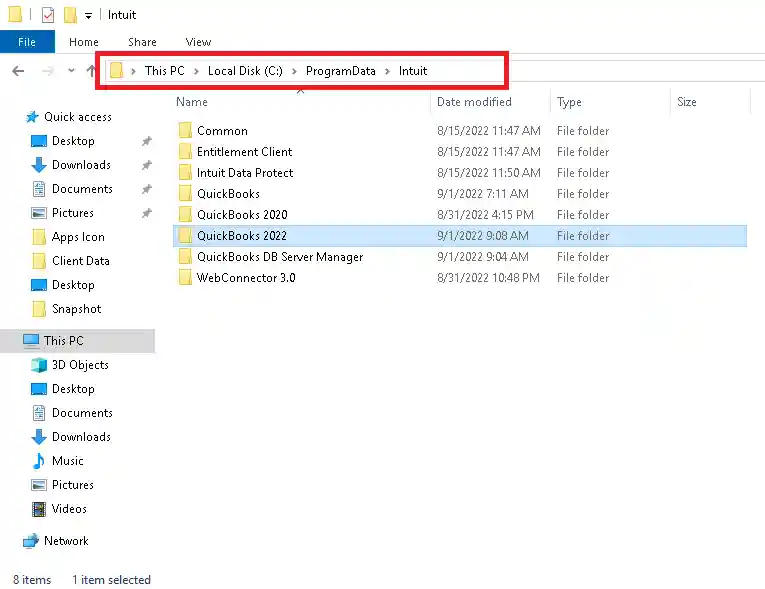Viewport: 765px width, 589px height.
Task: Open 3D Objects under This PC
Action: [80, 365]
